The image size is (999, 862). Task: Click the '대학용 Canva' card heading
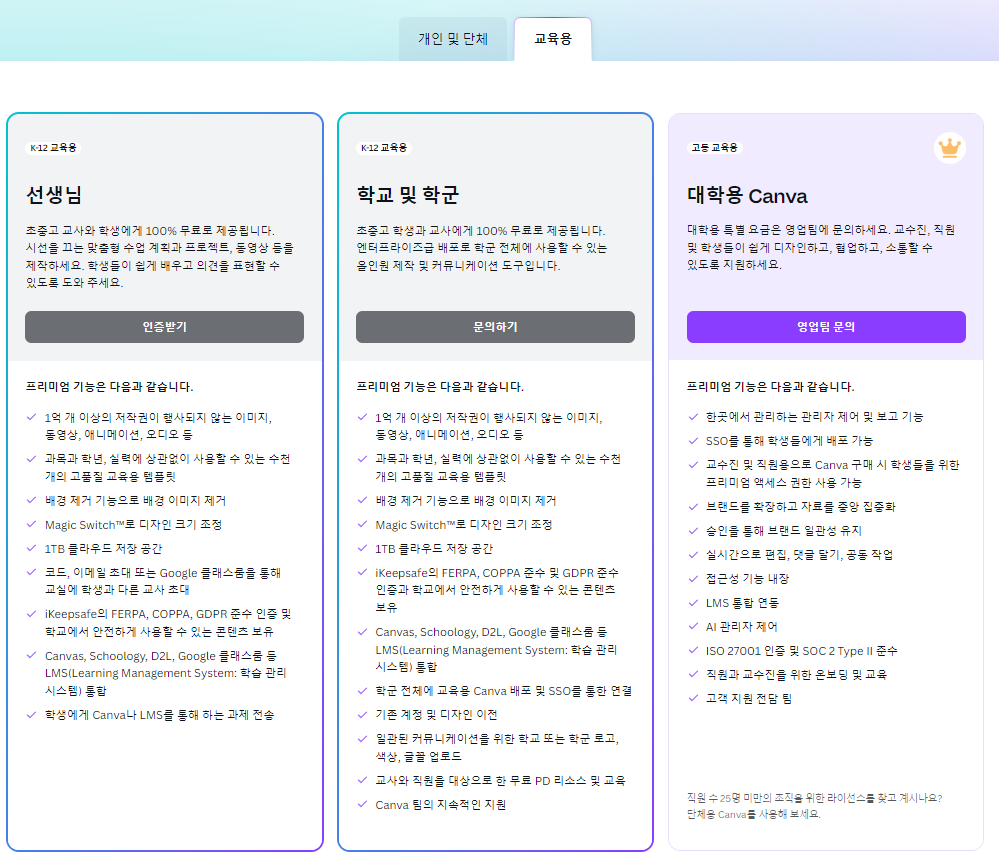[747, 196]
